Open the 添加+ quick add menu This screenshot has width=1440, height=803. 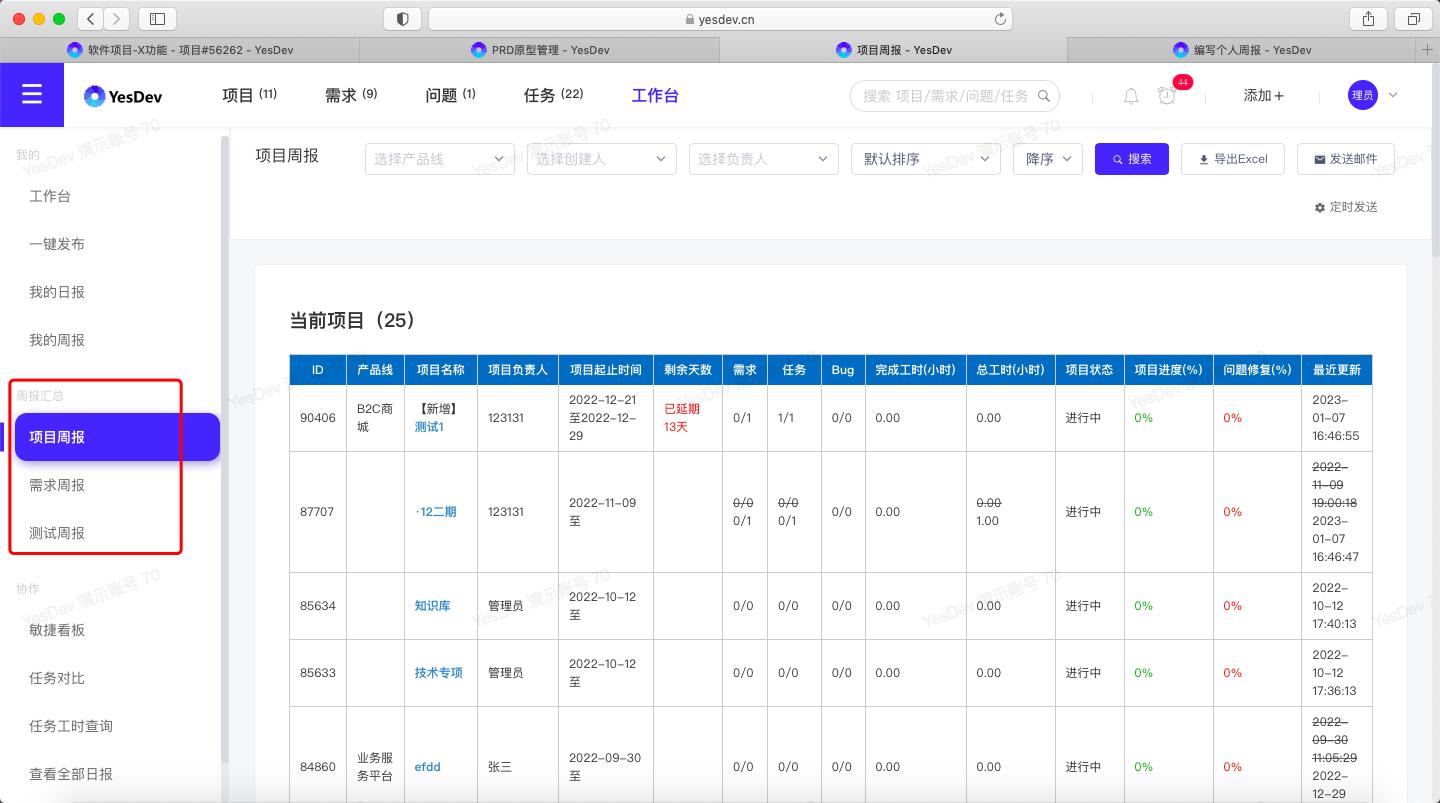click(1263, 95)
